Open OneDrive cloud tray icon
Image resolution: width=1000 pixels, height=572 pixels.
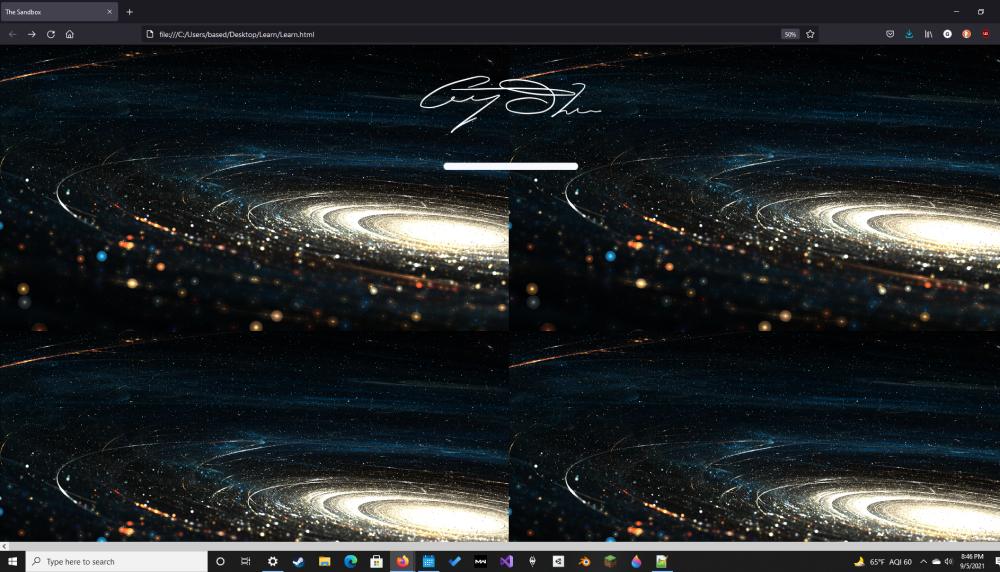coord(936,561)
